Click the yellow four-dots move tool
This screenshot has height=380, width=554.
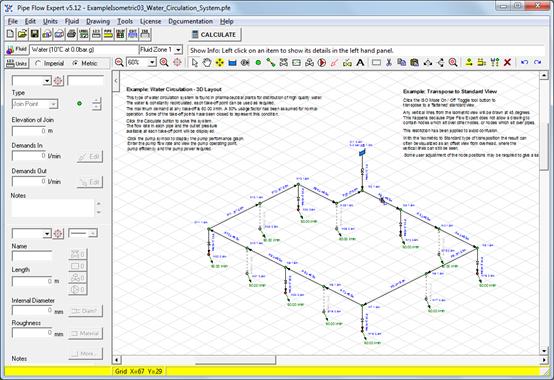[x=220, y=63]
